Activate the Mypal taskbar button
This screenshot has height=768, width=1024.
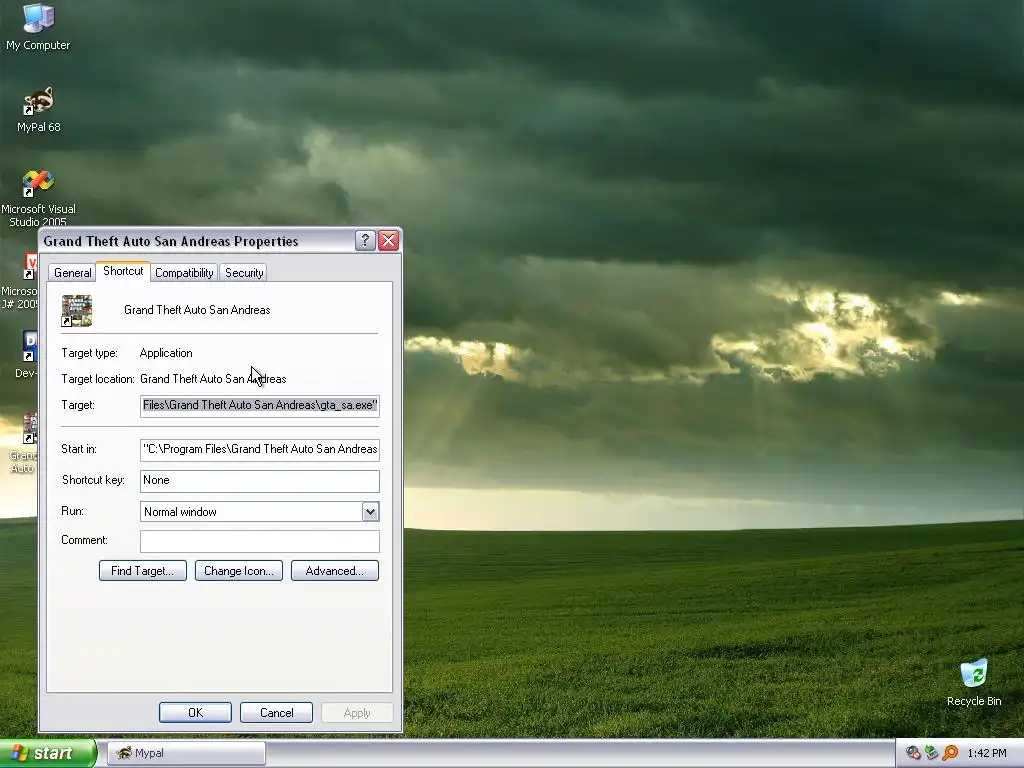click(x=186, y=753)
